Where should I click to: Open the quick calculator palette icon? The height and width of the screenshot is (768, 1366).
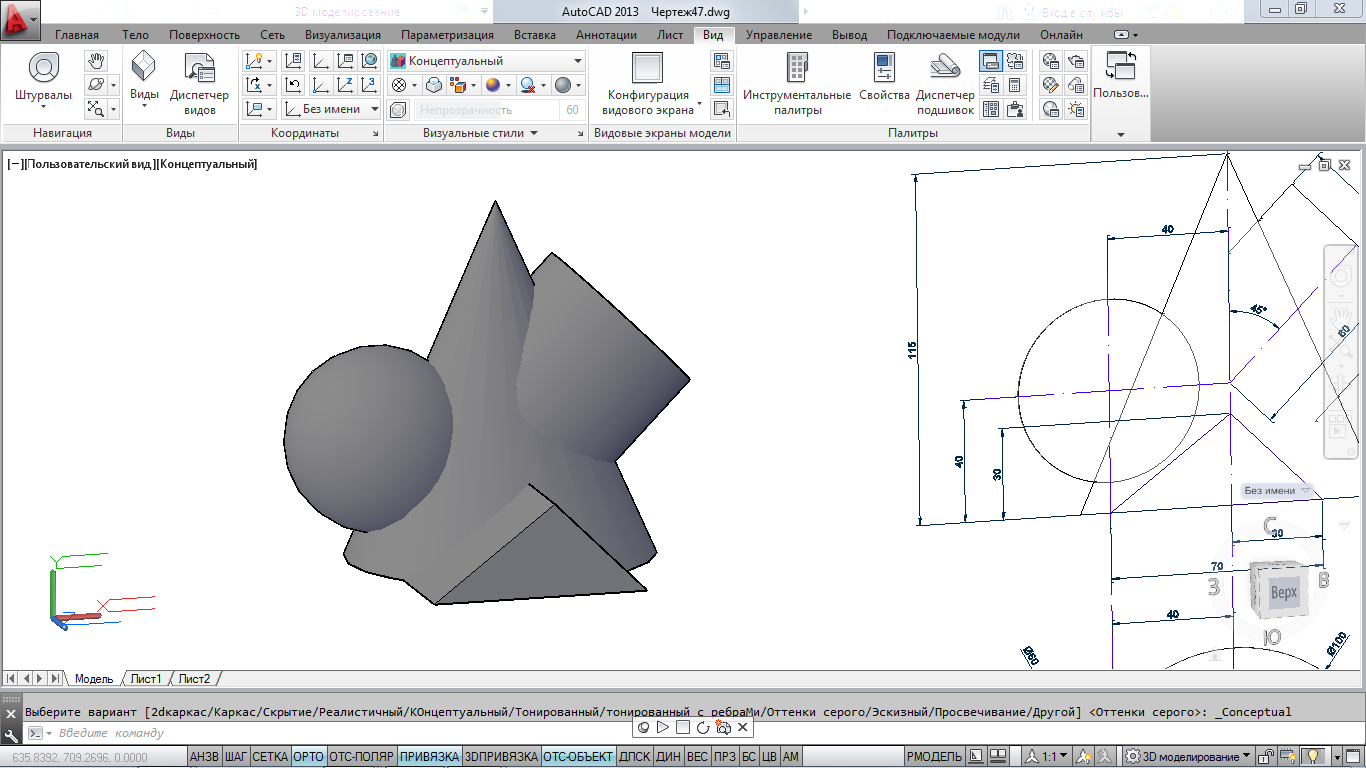(x=1015, y=85)
